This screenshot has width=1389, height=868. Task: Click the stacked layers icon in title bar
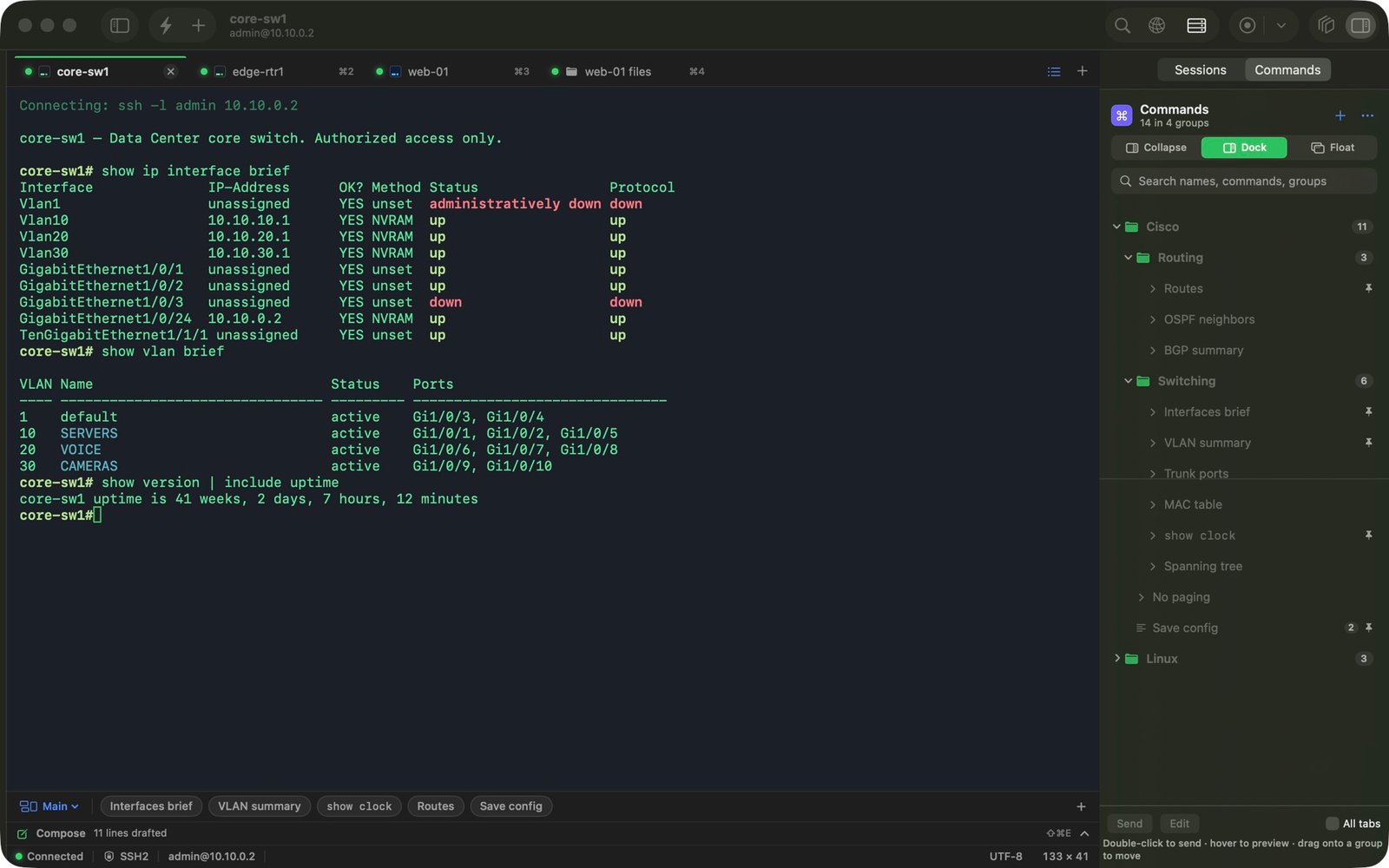pos(1326,25)
